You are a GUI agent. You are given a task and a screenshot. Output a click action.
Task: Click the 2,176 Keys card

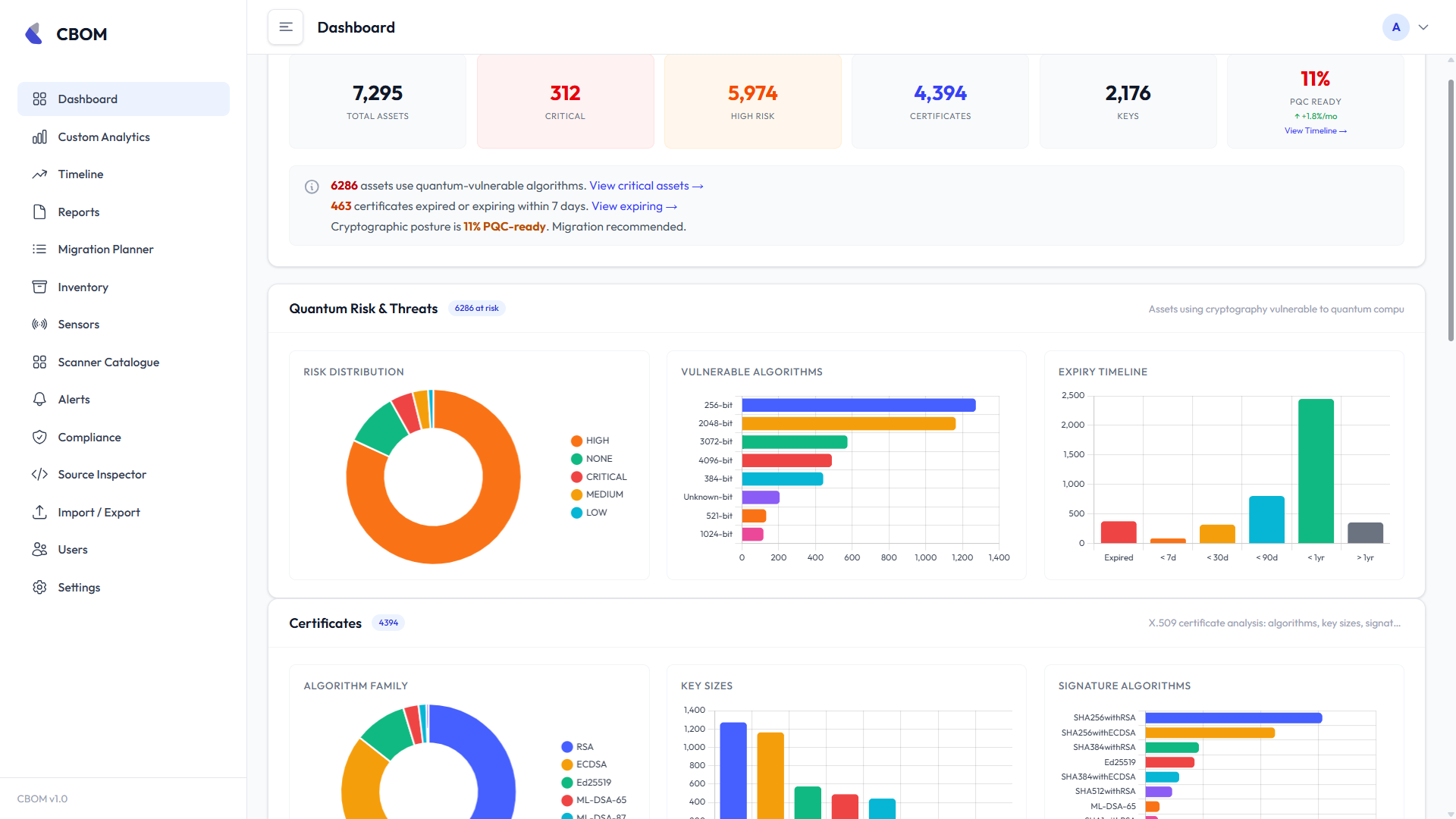1128,101
